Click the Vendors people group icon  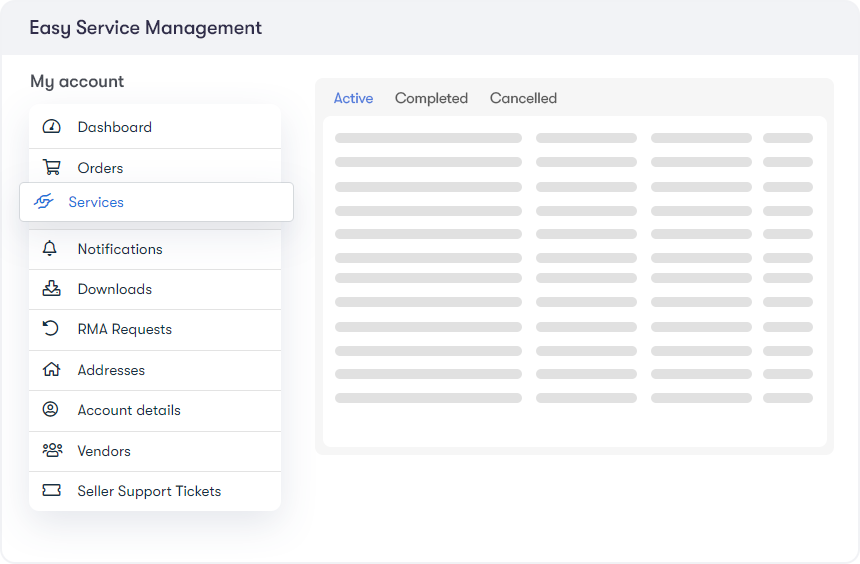pos(52,450)
